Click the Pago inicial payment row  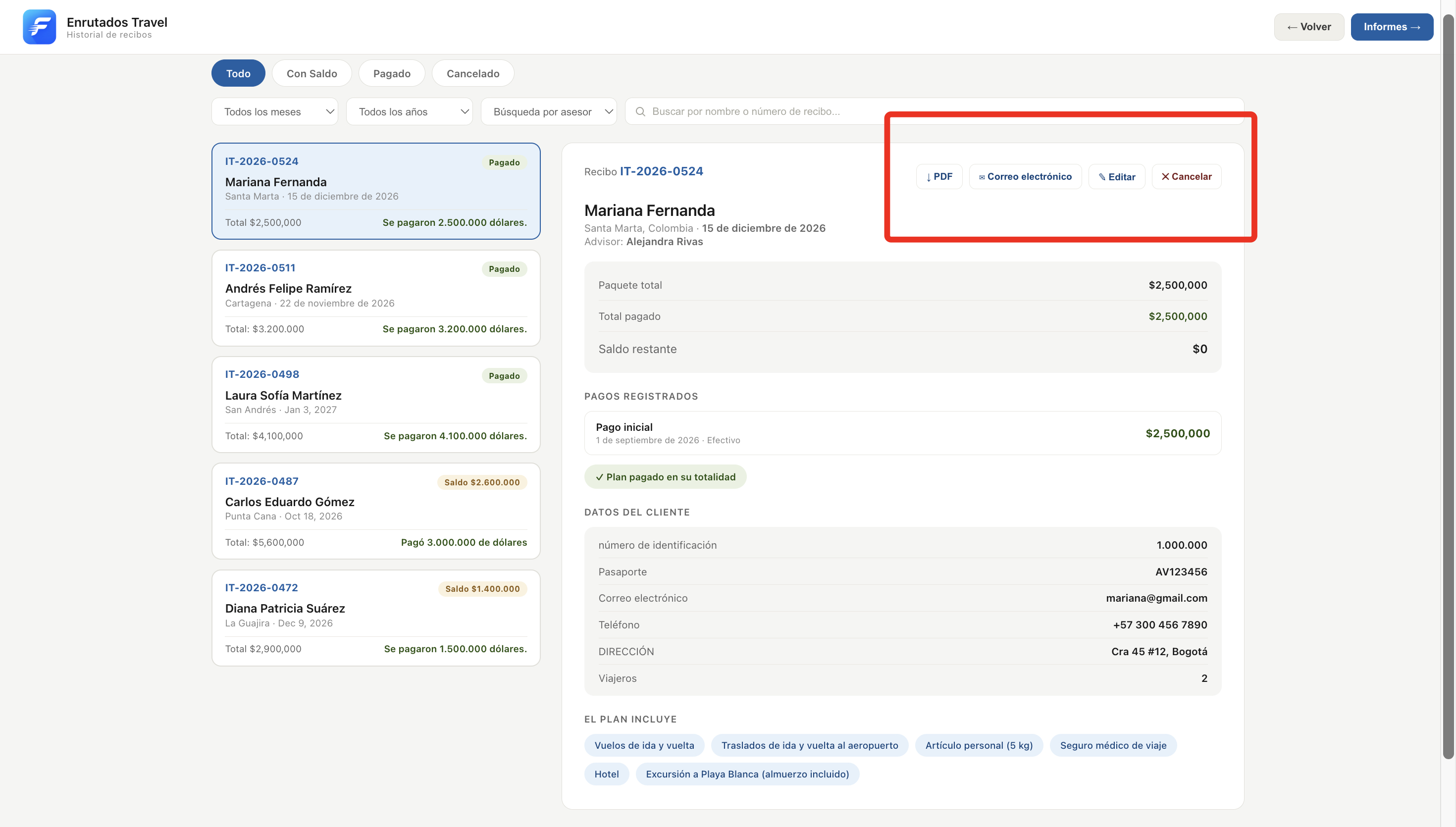903,433
